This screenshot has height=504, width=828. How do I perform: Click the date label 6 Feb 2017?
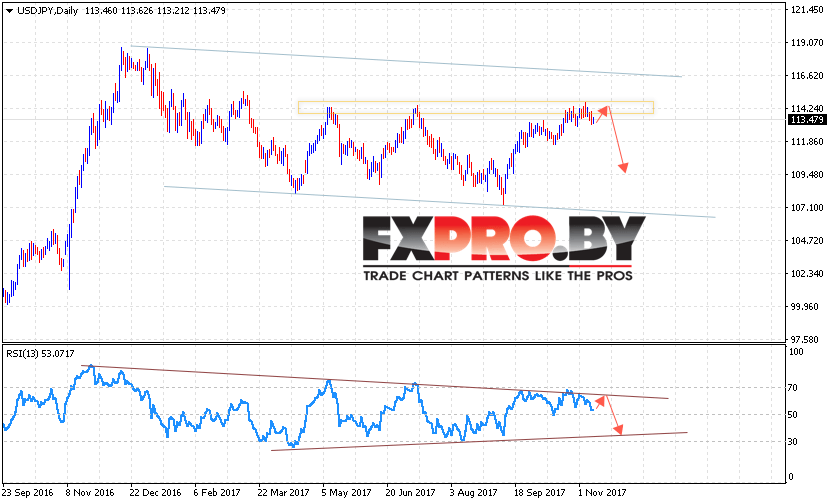click(217, 492)
